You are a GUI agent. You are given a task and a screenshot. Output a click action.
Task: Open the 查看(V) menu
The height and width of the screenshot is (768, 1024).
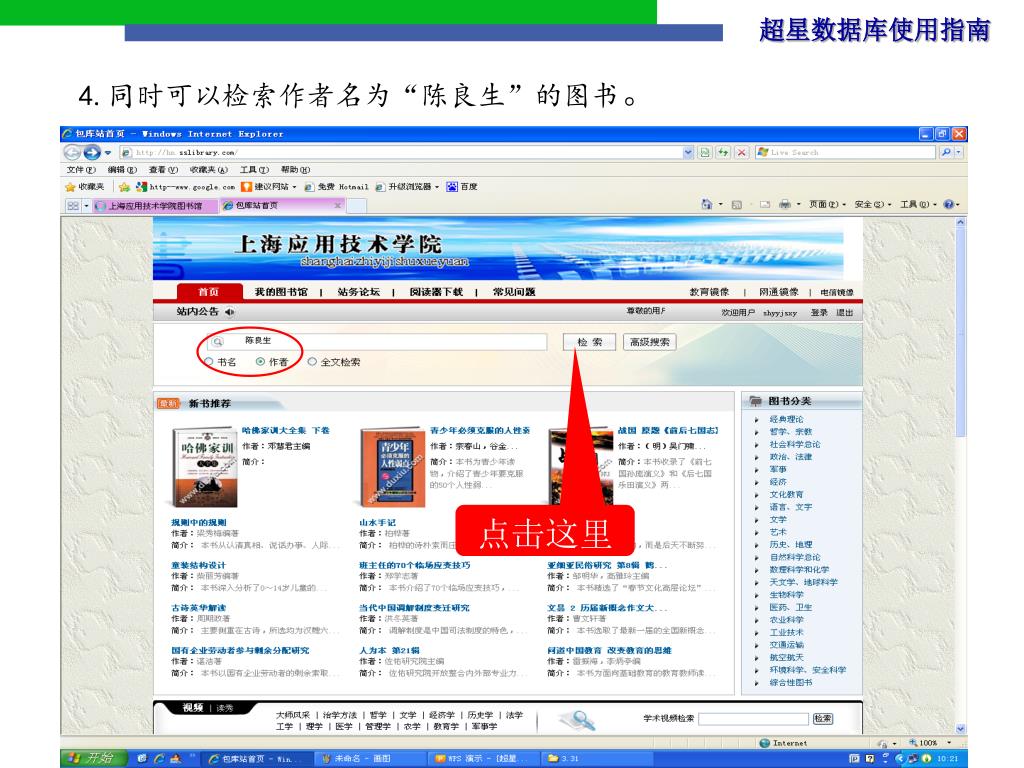pyautogui.click(x=163, y=170)
